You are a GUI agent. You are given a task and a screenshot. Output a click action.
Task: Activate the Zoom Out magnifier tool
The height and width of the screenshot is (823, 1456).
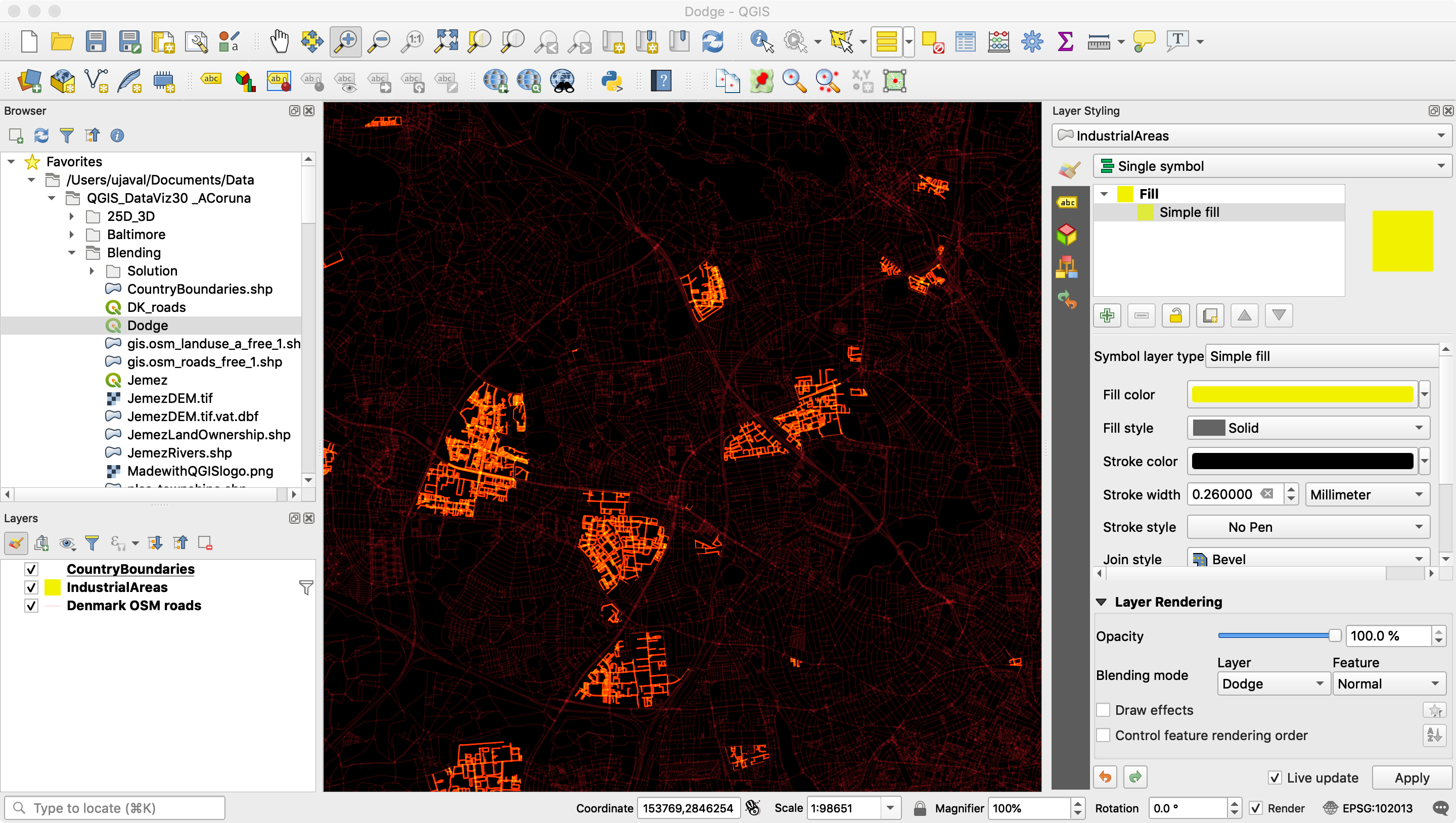pyautogui.click(x=379, y=41)
